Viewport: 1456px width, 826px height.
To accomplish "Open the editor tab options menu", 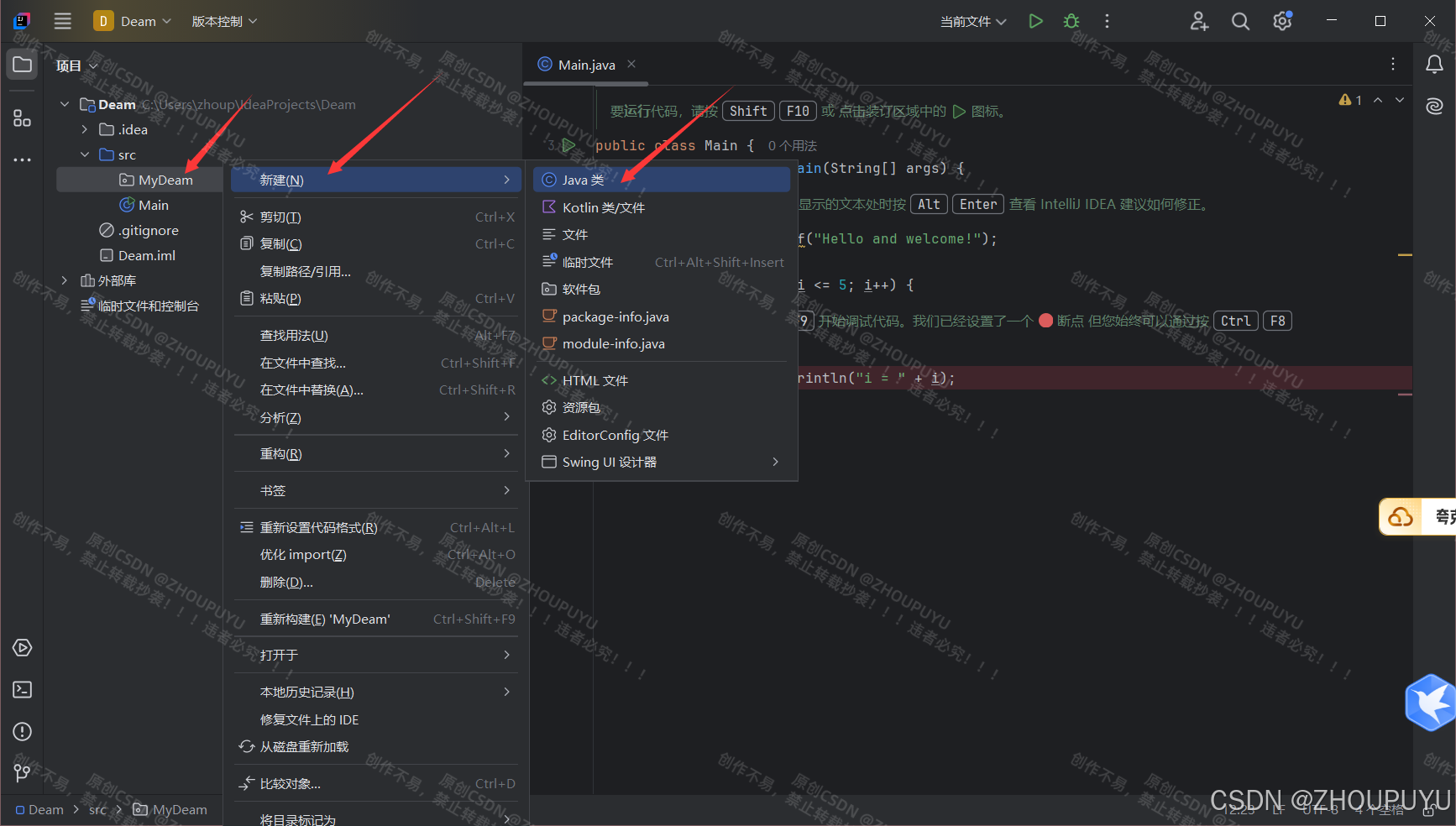I will click(1393, 64).
